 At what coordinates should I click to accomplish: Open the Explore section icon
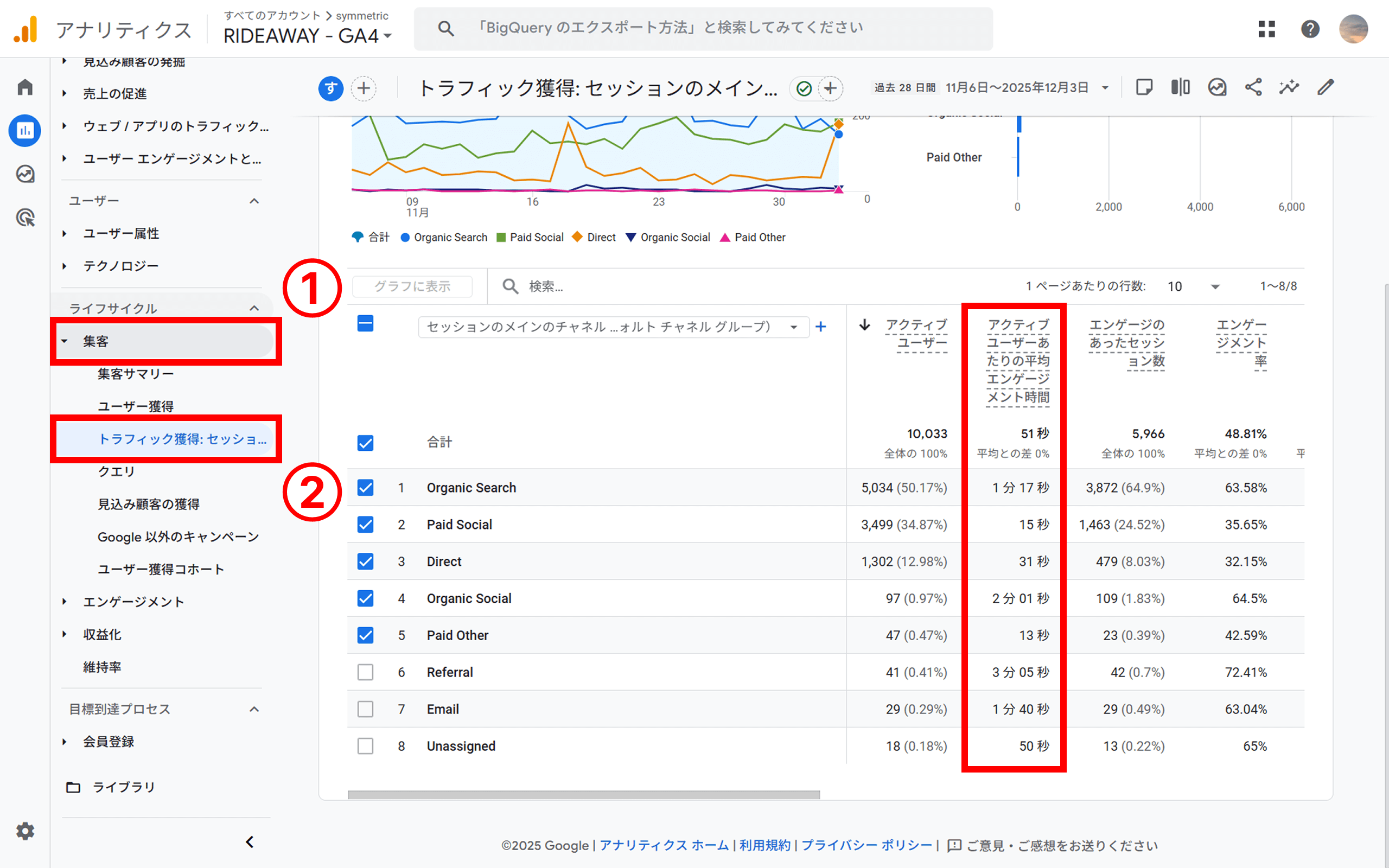pyautogui.click(x=24, y=174)
